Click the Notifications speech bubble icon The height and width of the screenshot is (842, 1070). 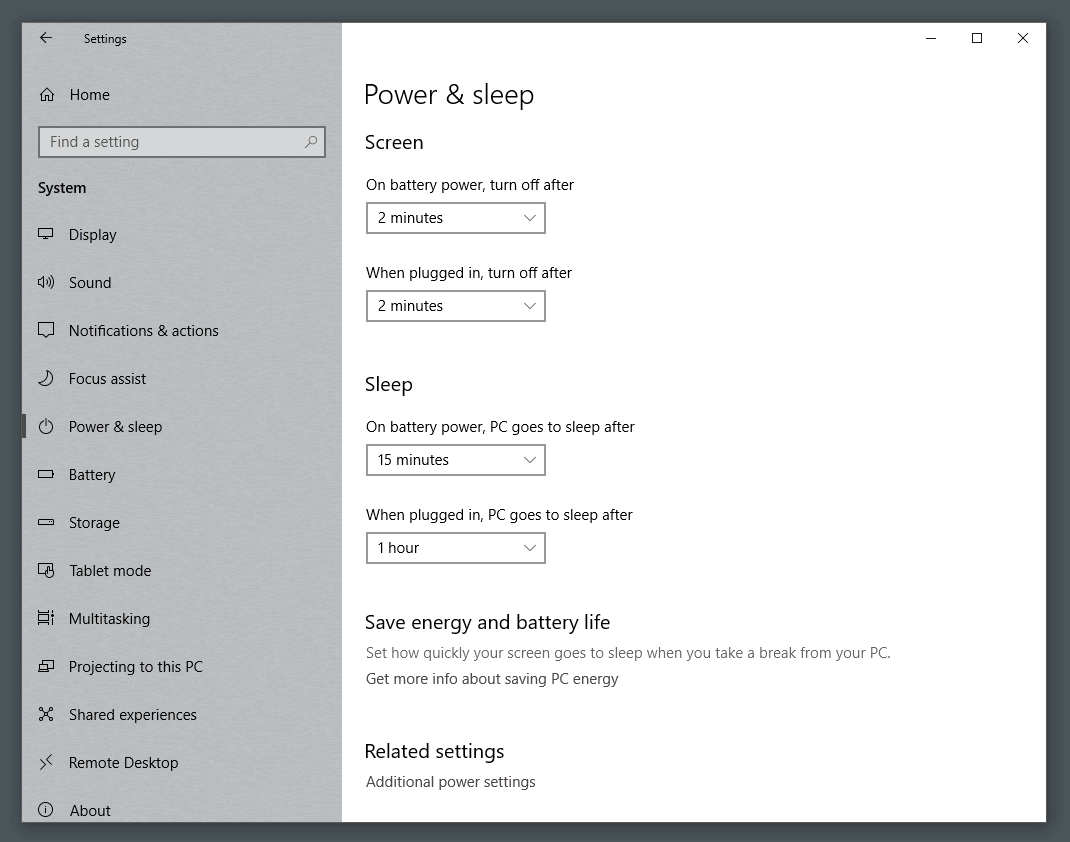tap(46, 330)
